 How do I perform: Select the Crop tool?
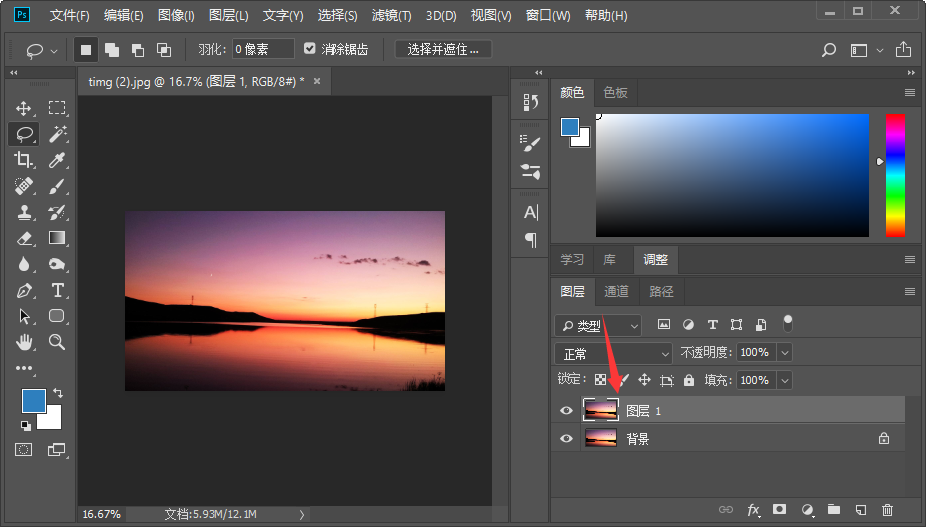(x=24, y=160)
